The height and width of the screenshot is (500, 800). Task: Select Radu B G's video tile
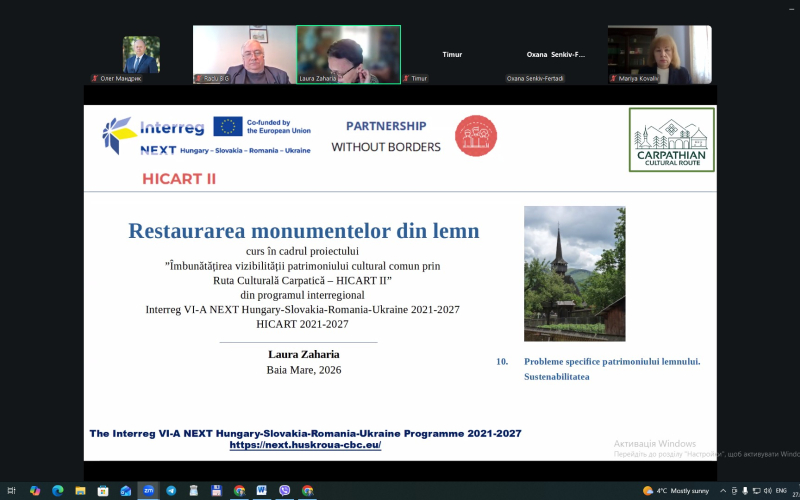pyautogui.click(x=244, y=54)
